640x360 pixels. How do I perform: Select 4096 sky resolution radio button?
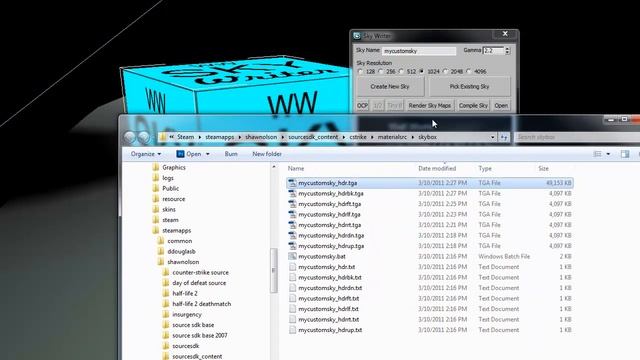point(469,71)
